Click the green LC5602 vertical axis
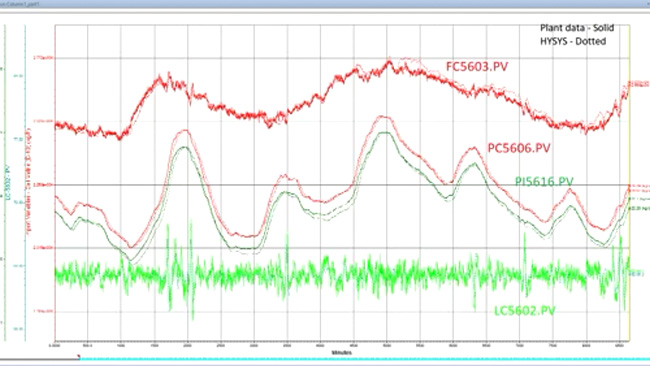The height and width of the screenshot is (366, 650). [x=5, y=182]
